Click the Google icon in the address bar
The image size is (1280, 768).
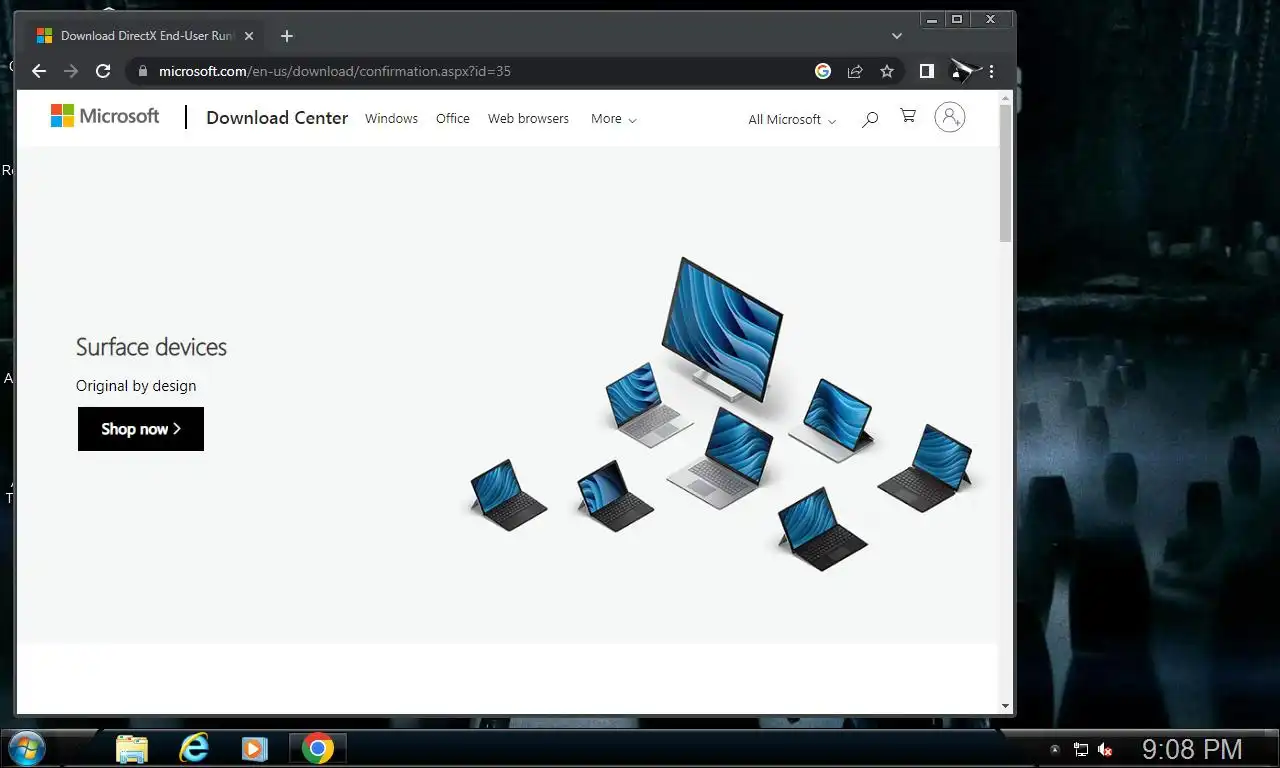823,71
